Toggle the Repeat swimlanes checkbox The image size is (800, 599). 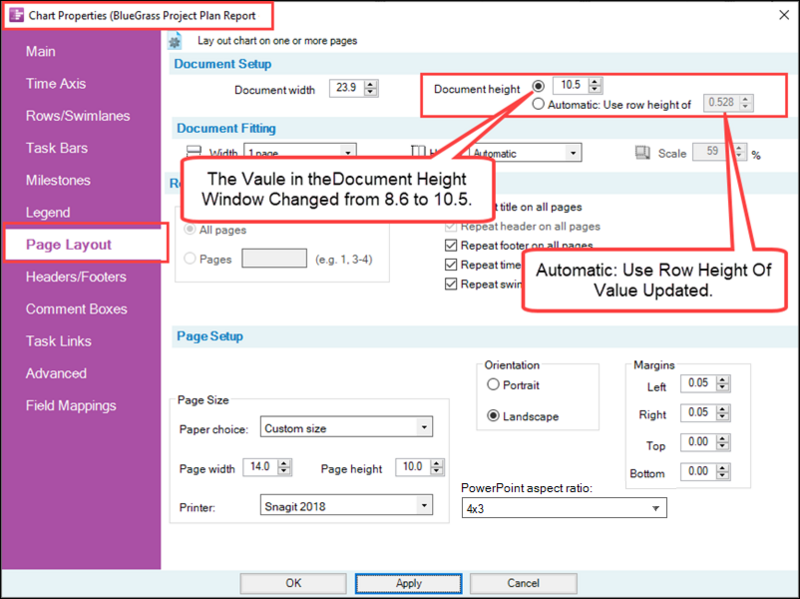[451, 284]
